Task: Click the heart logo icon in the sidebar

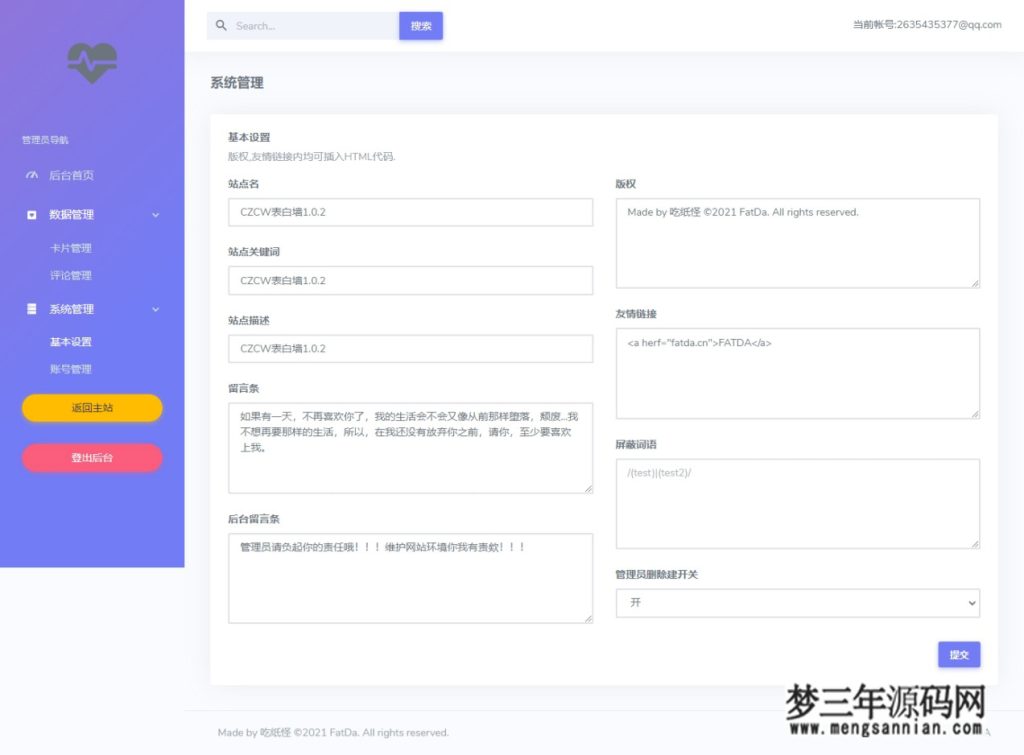Action: 92,61
